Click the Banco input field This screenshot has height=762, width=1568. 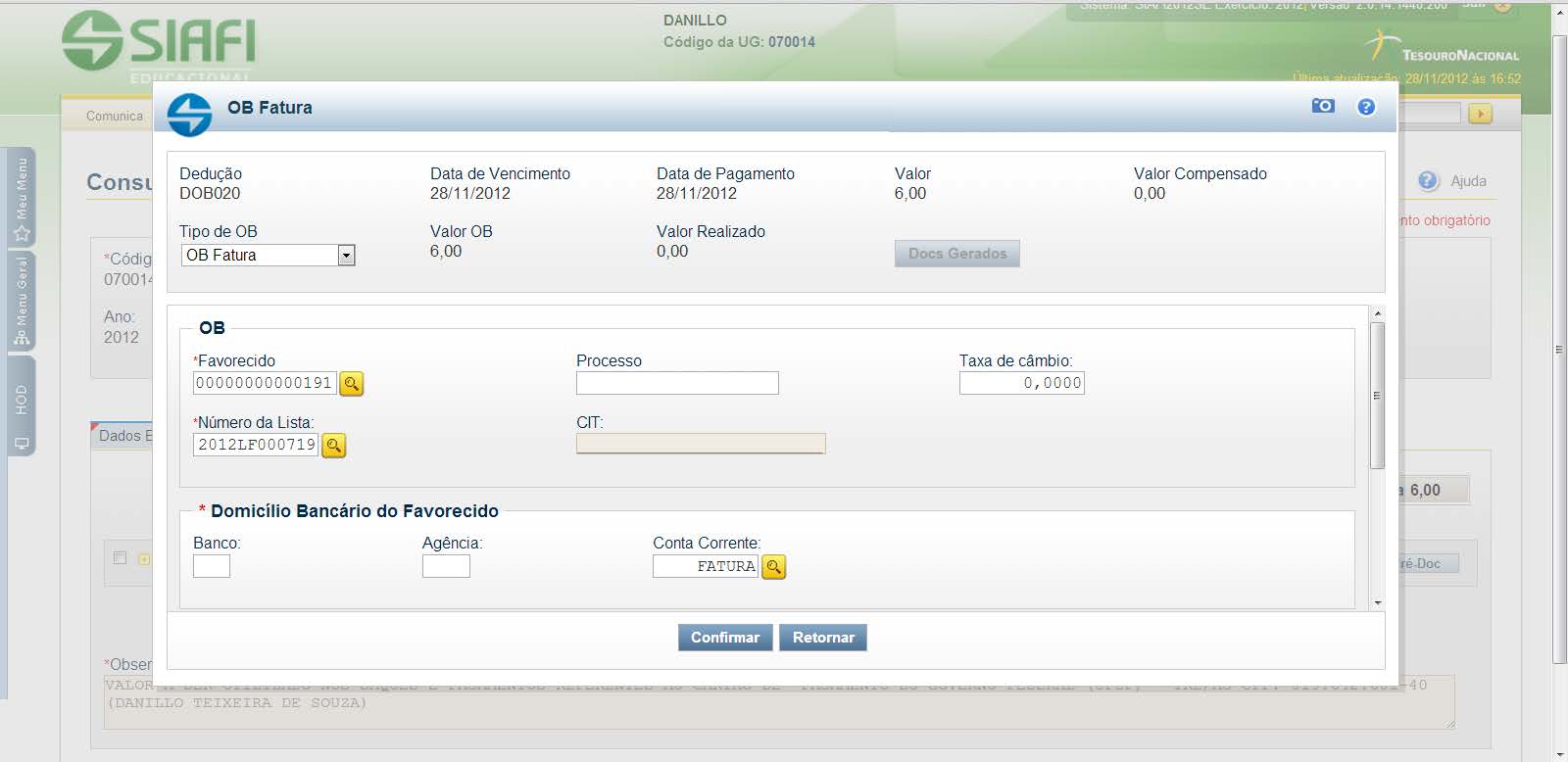click(x=212, y=566)
